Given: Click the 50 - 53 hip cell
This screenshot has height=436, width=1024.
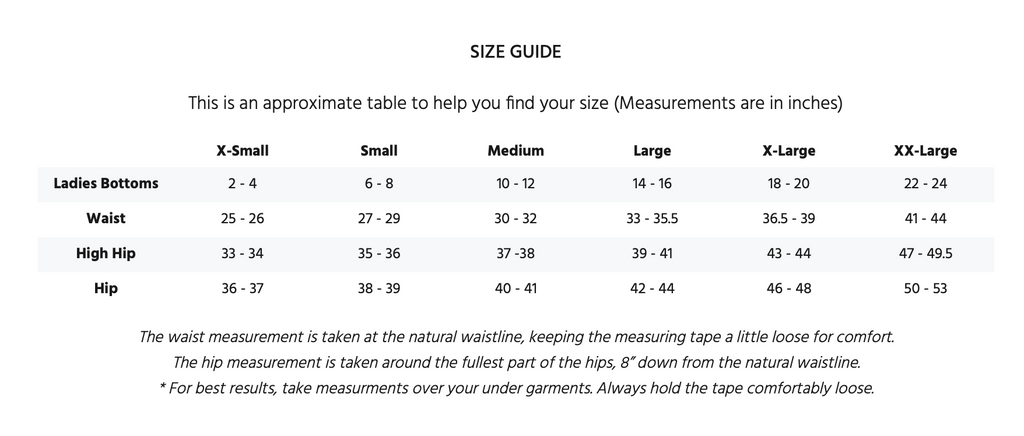Looking at the screenshot, I should click(925, 288).
